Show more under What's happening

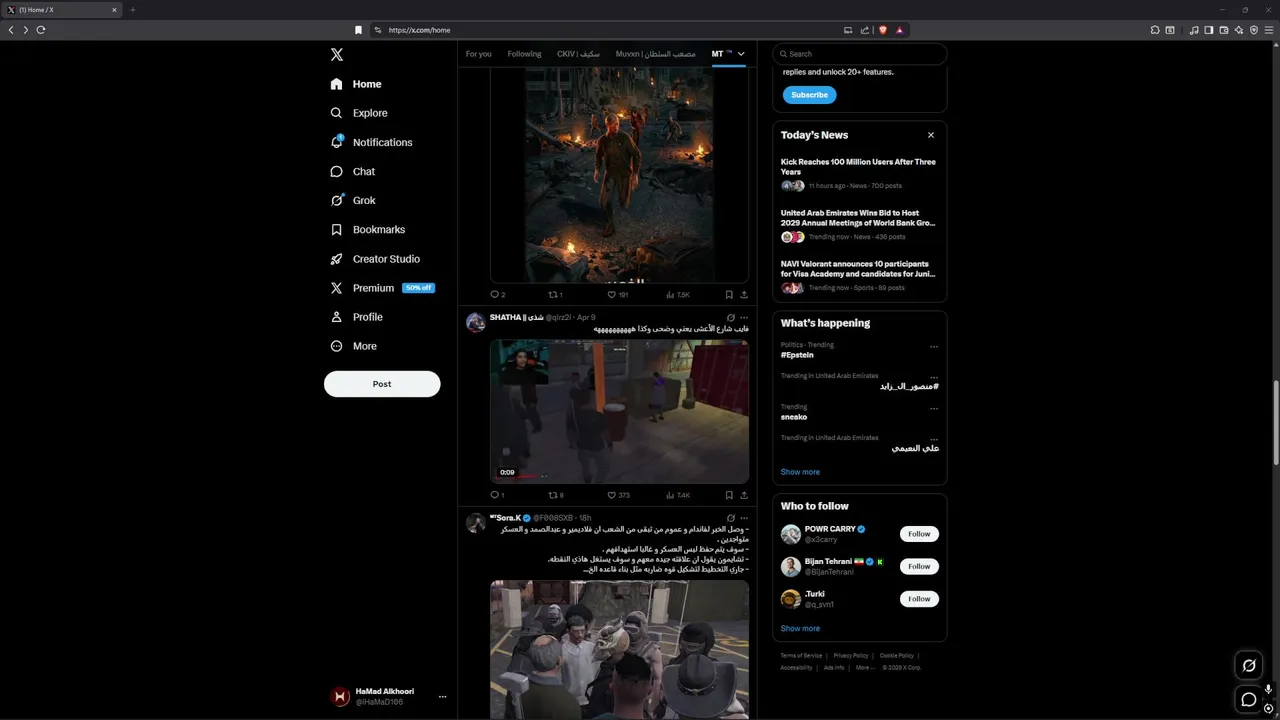800,472
